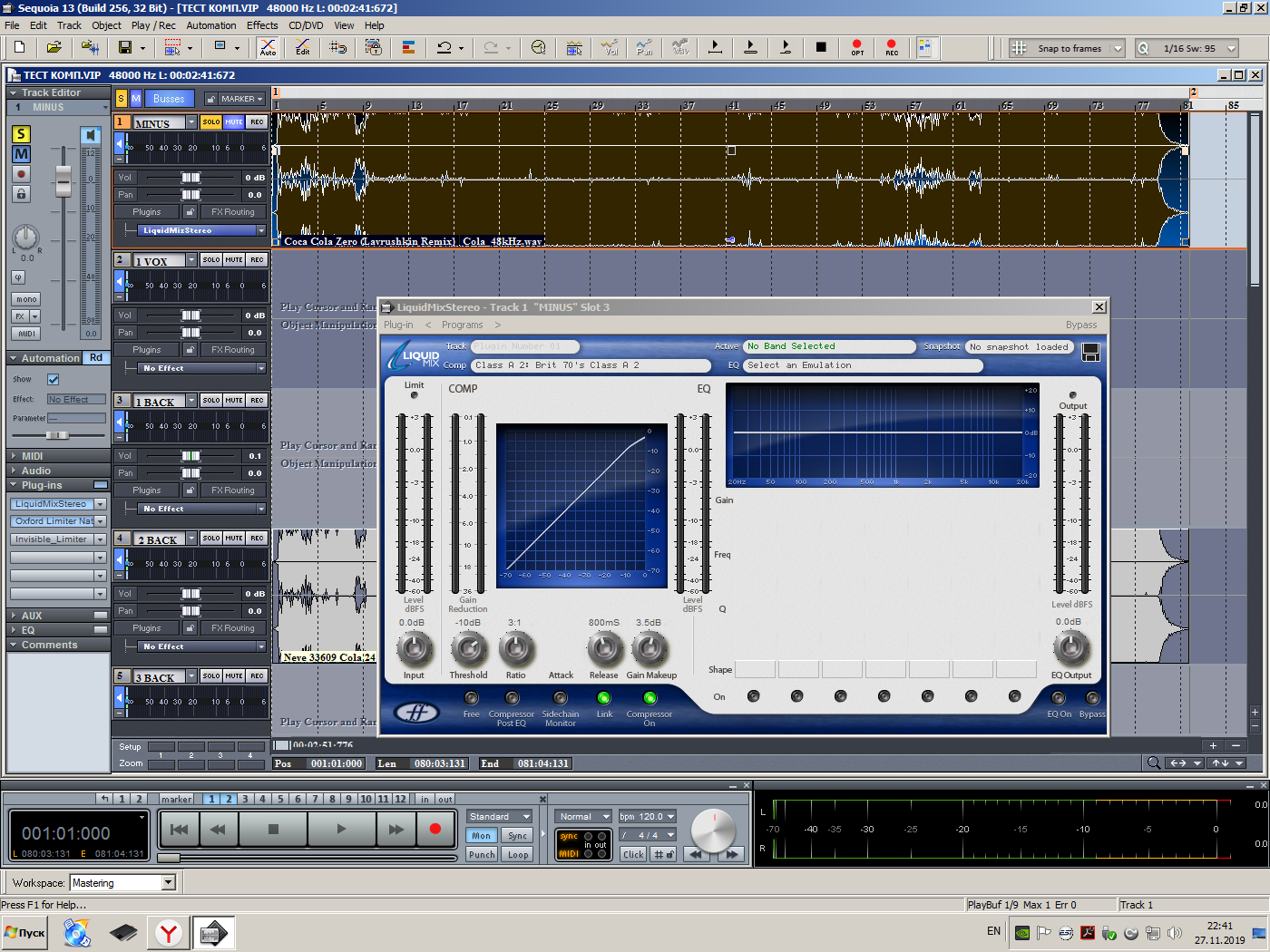Click the load audio file icon
Viewport: 1270px width, 952px height.
[x=90, y=47]
